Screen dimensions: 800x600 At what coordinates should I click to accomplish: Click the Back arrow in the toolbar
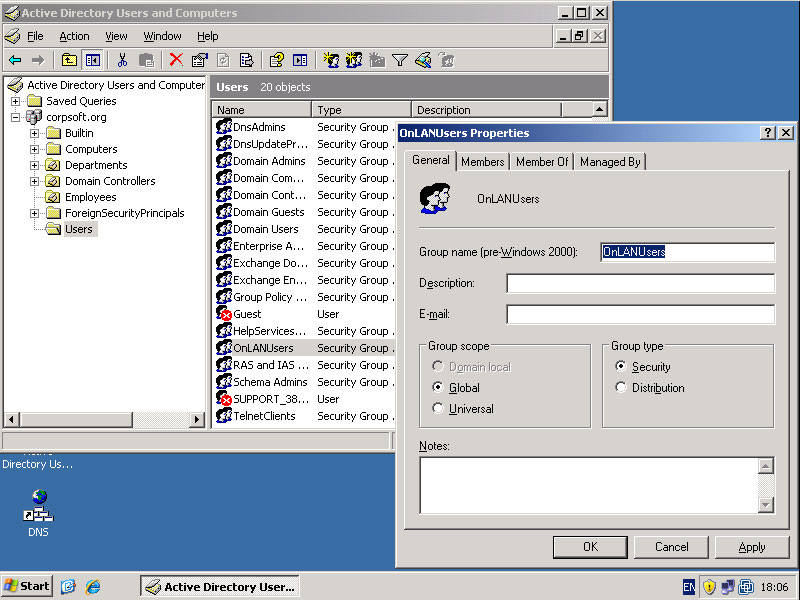point(15,60)
